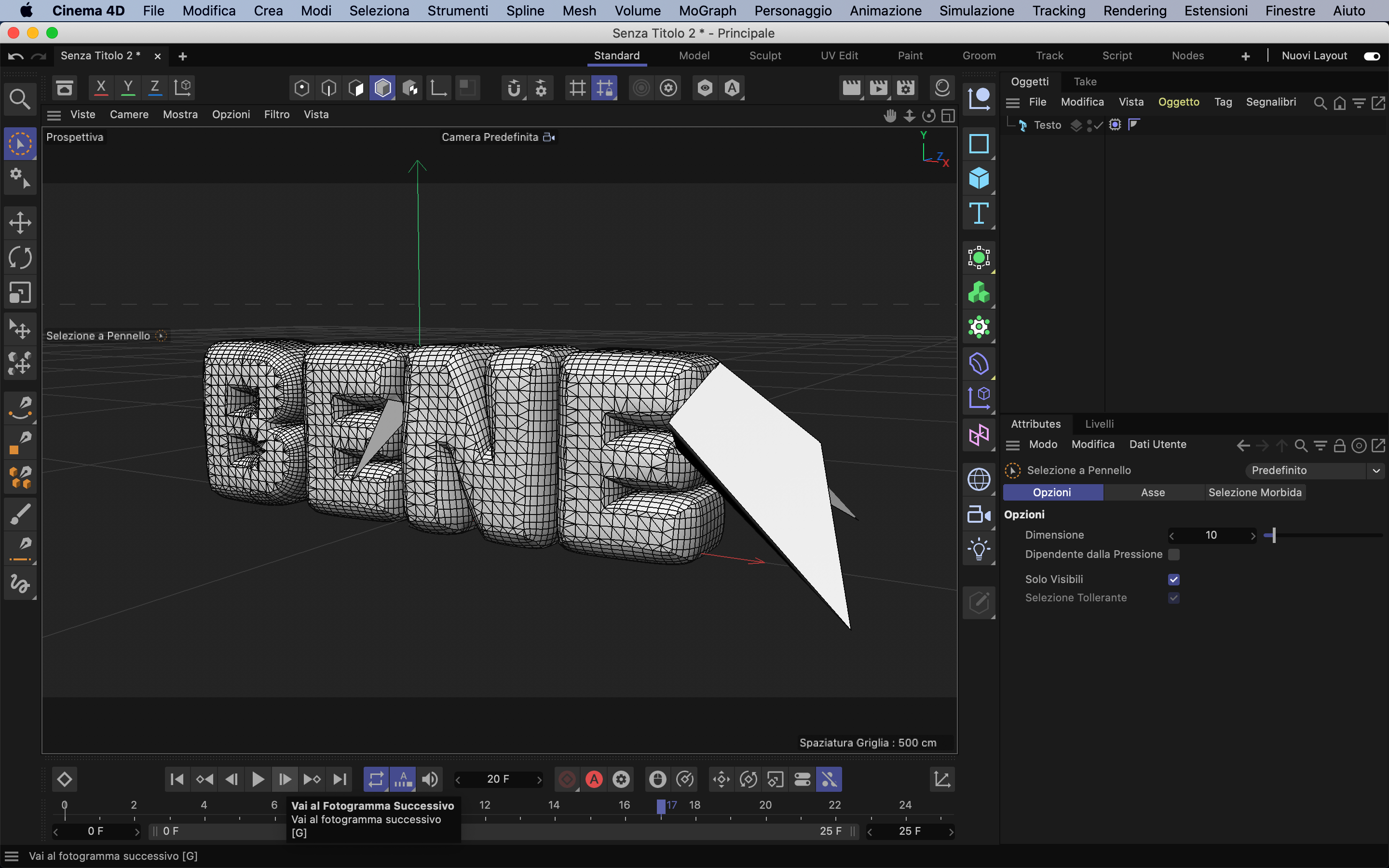Add a Camera object
1389x868 pixels.
coord(979,515)
